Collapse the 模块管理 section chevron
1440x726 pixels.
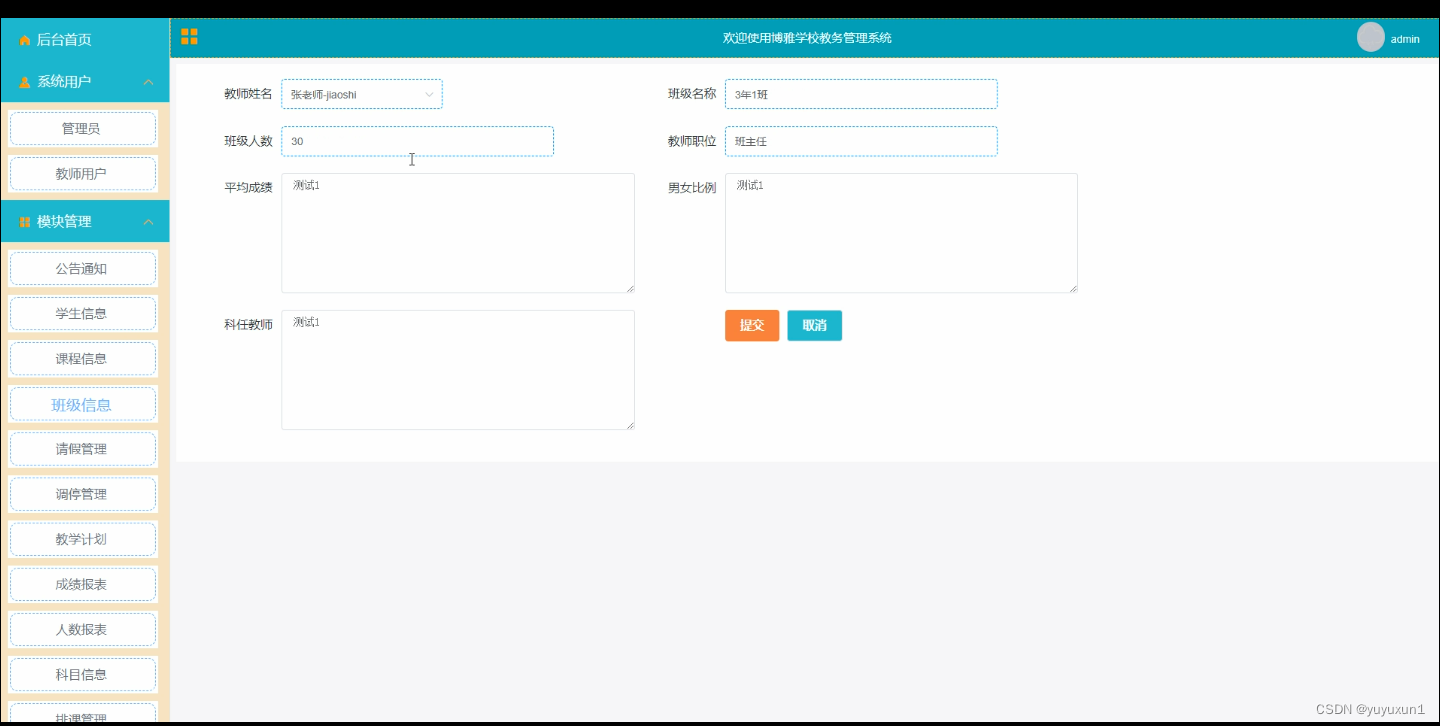pos(148,222)
